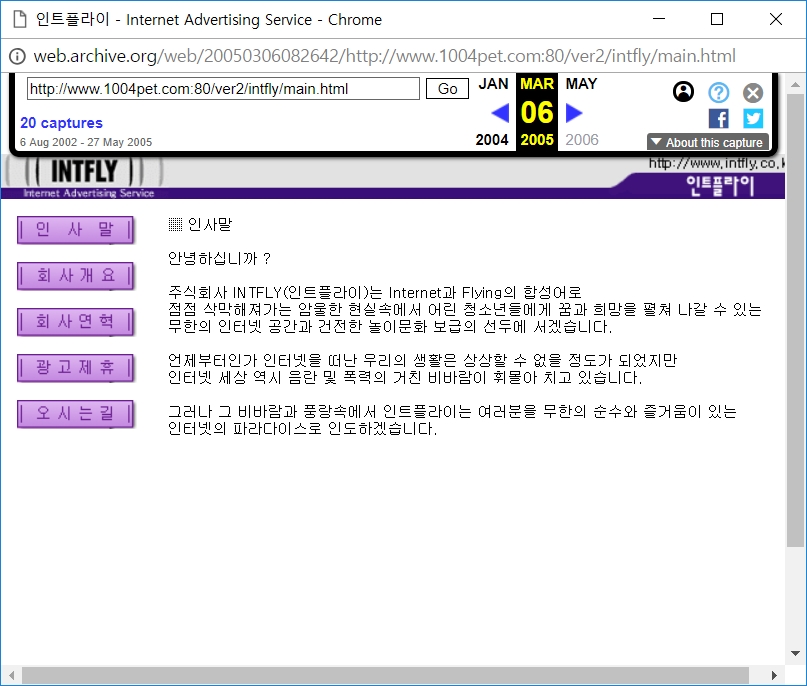Image resolution: width=807 pixels, height=686 pixels.
Task: Click the 안녕하십니까 greeting text
Action: (x=219, y=258)
